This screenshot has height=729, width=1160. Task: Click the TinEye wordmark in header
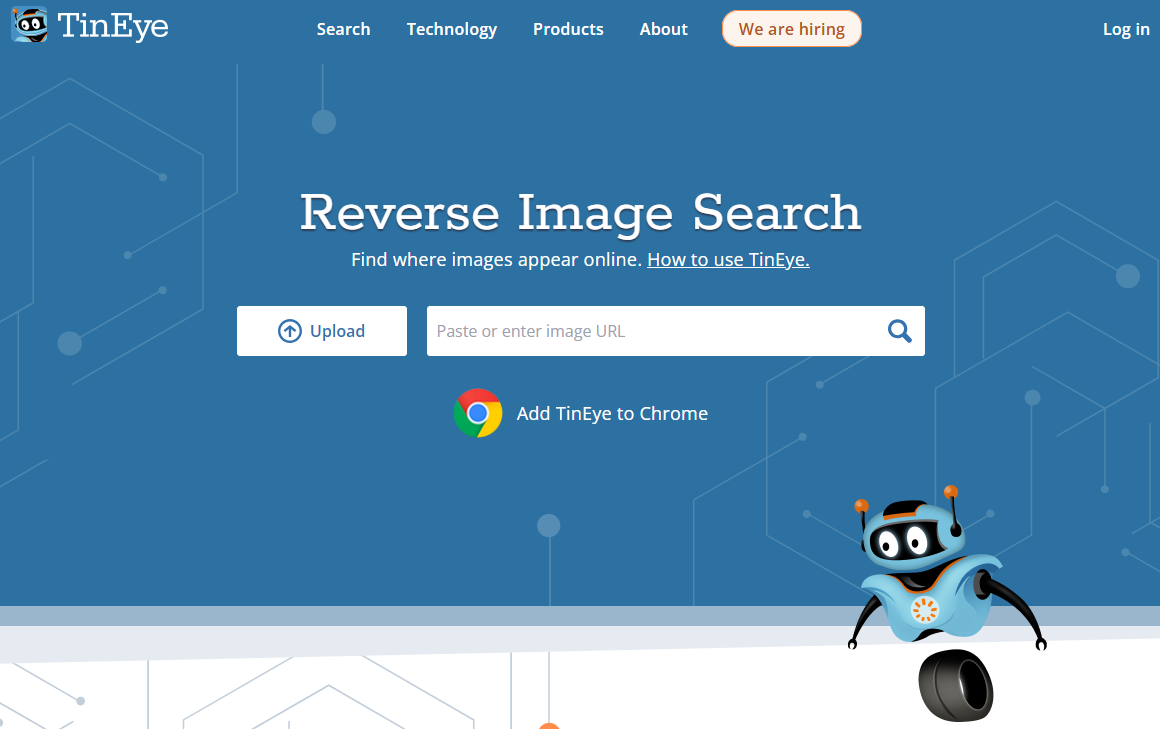tap(113, 27)
